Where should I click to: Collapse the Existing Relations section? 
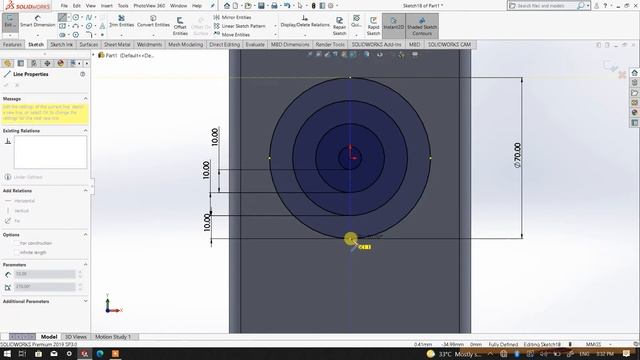(x=85, y=131)
